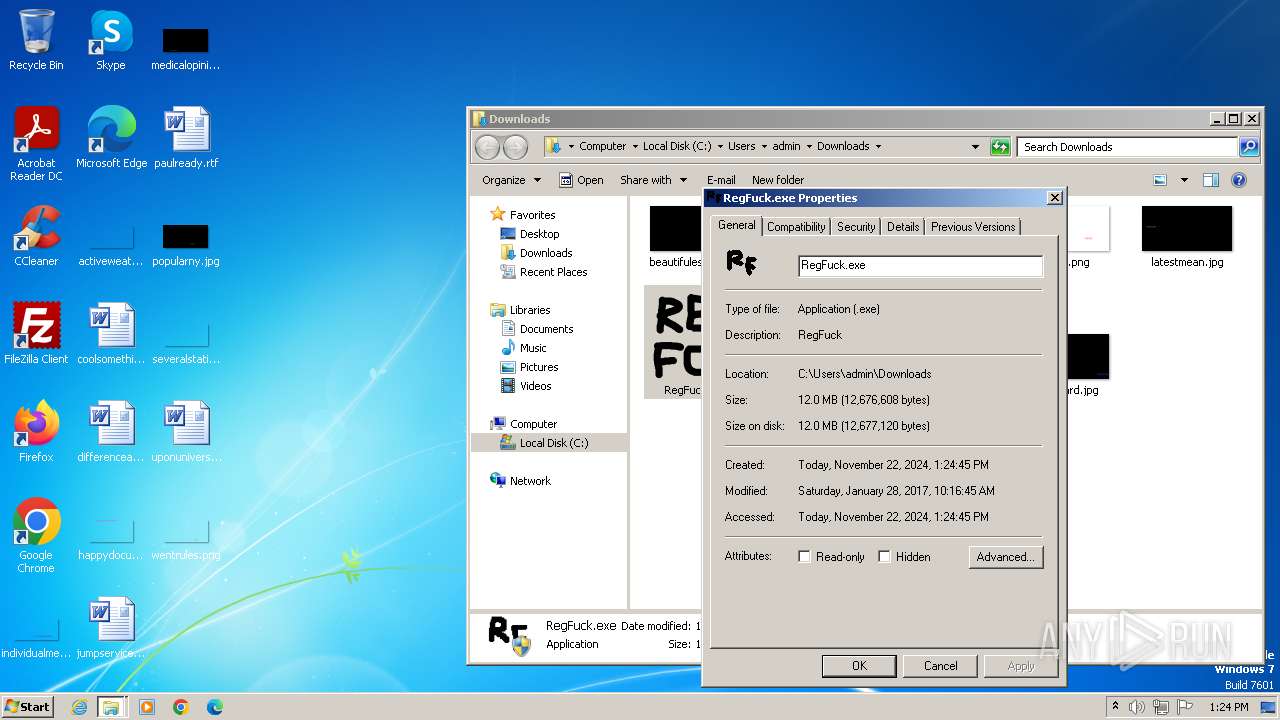Viewport: 1280px width, 720px height.
Task: Launch CCleaner from the desktop
Action: coord(36,236)
